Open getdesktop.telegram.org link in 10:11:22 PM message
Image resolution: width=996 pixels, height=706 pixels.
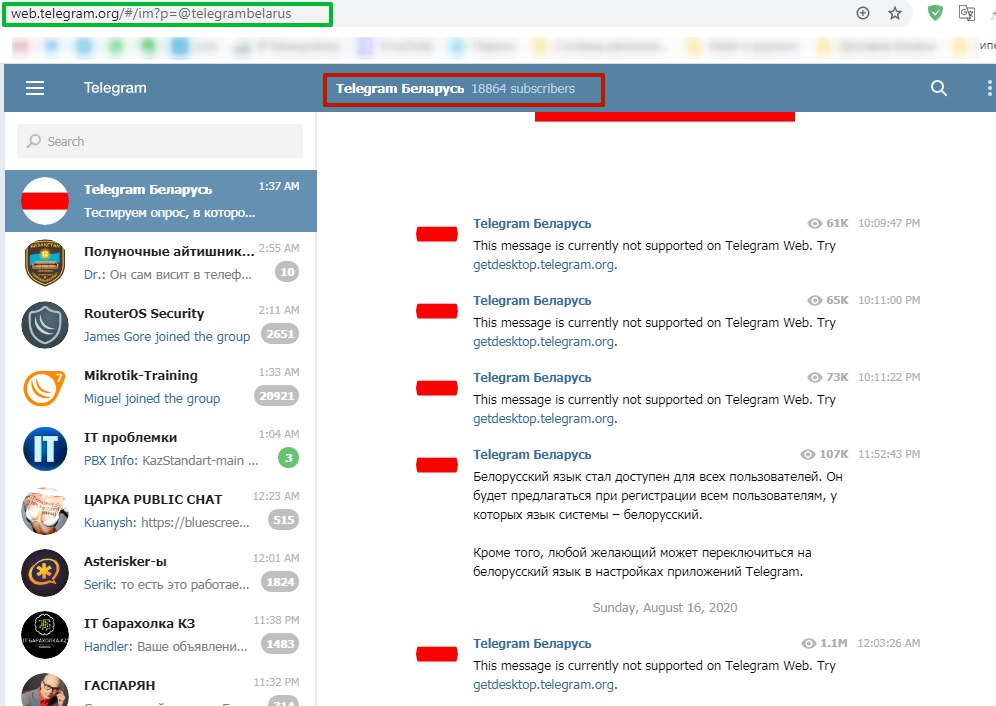(544, 418)
